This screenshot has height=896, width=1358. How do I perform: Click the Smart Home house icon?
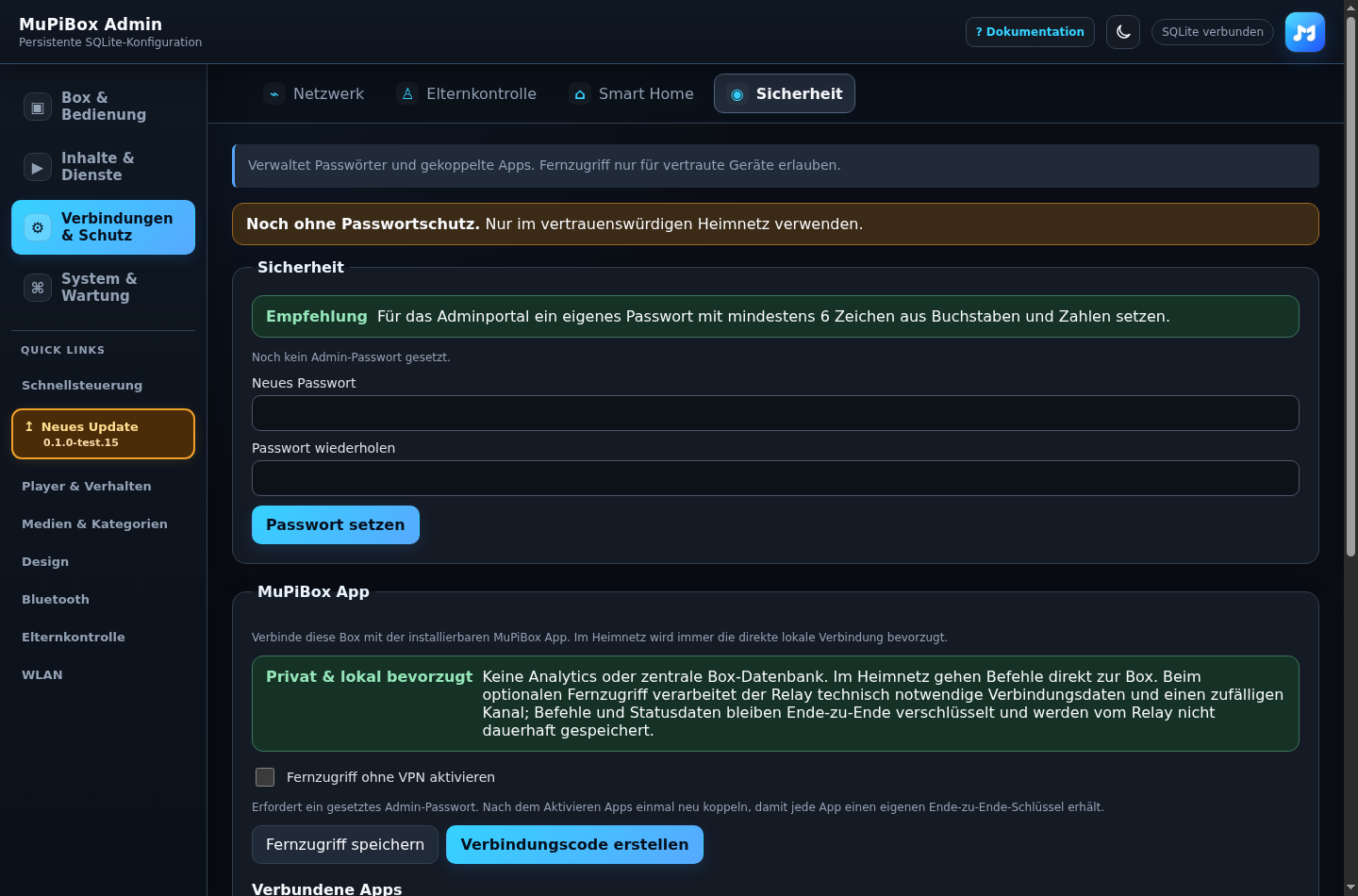tap(580, 93)
